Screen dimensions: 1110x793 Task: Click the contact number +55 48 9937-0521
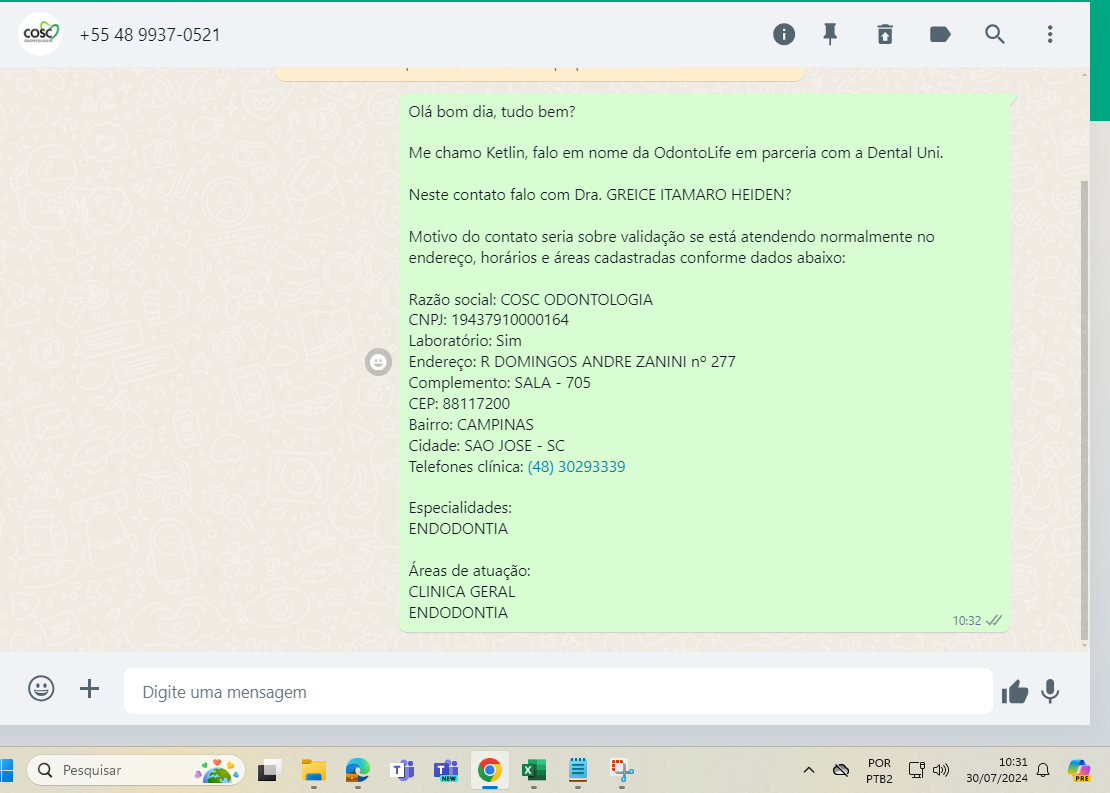point(150,35)
